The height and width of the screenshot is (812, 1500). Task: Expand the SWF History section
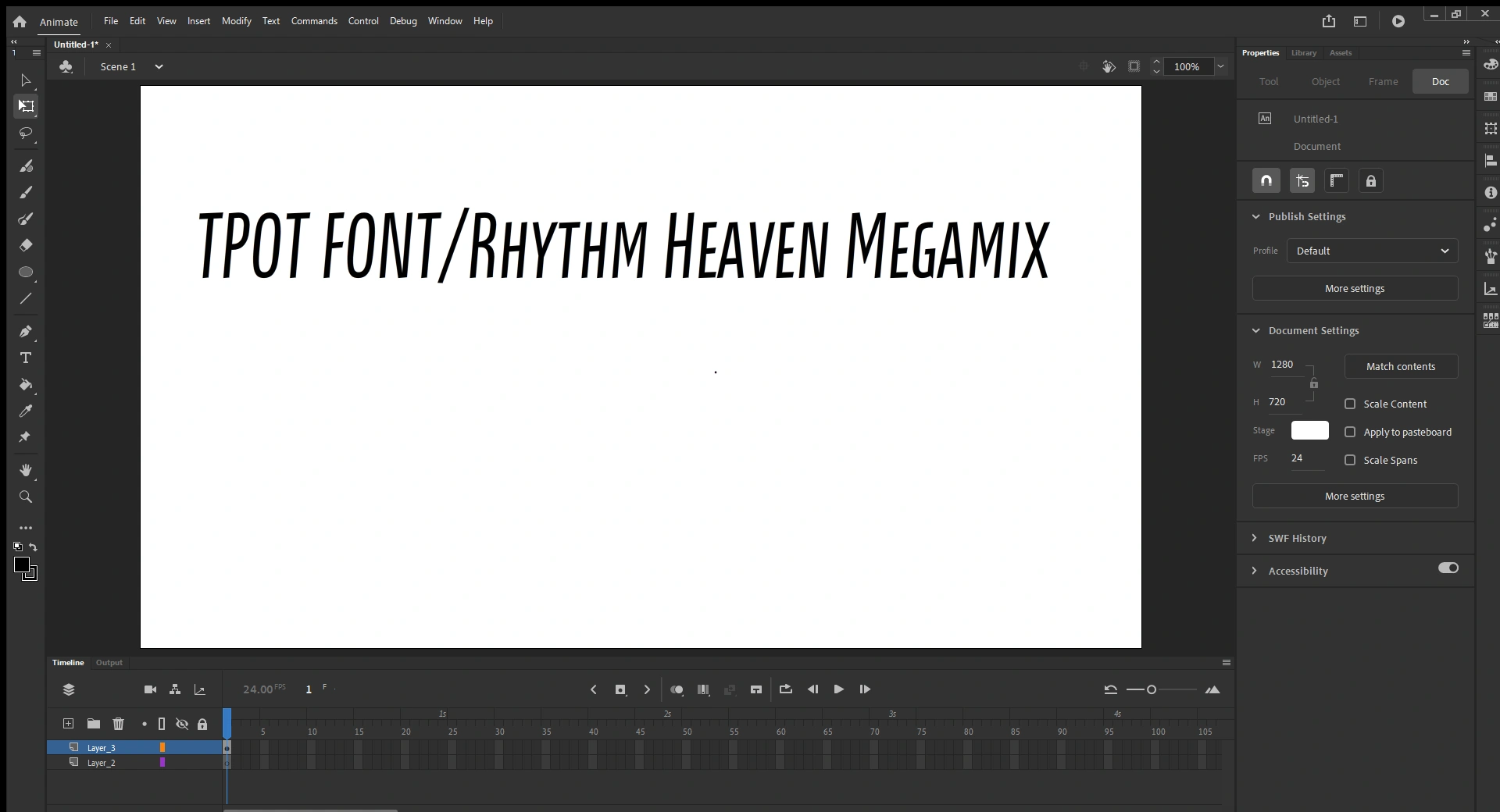coord(1254,538)
